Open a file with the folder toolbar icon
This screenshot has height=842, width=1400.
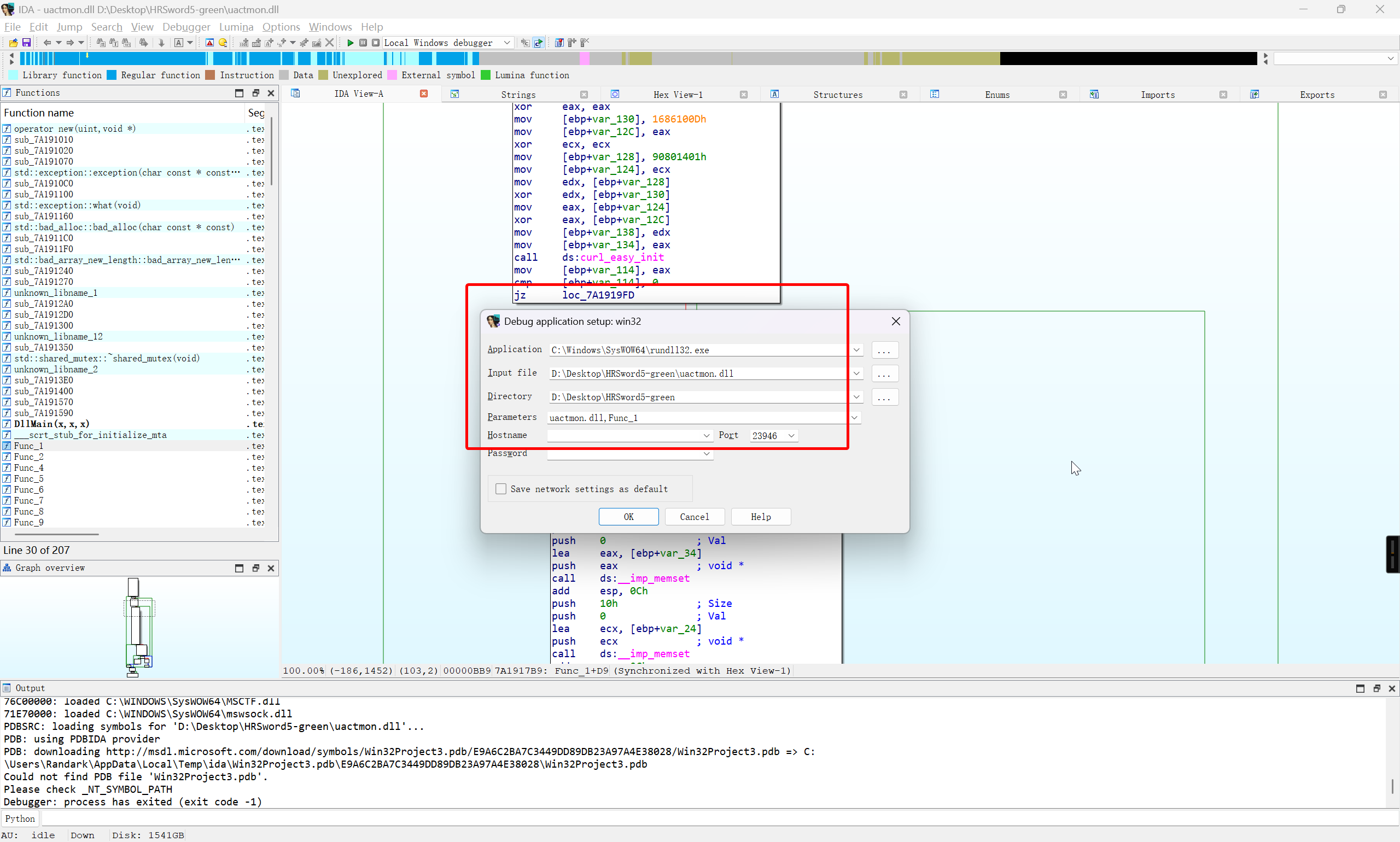[13, 43]
